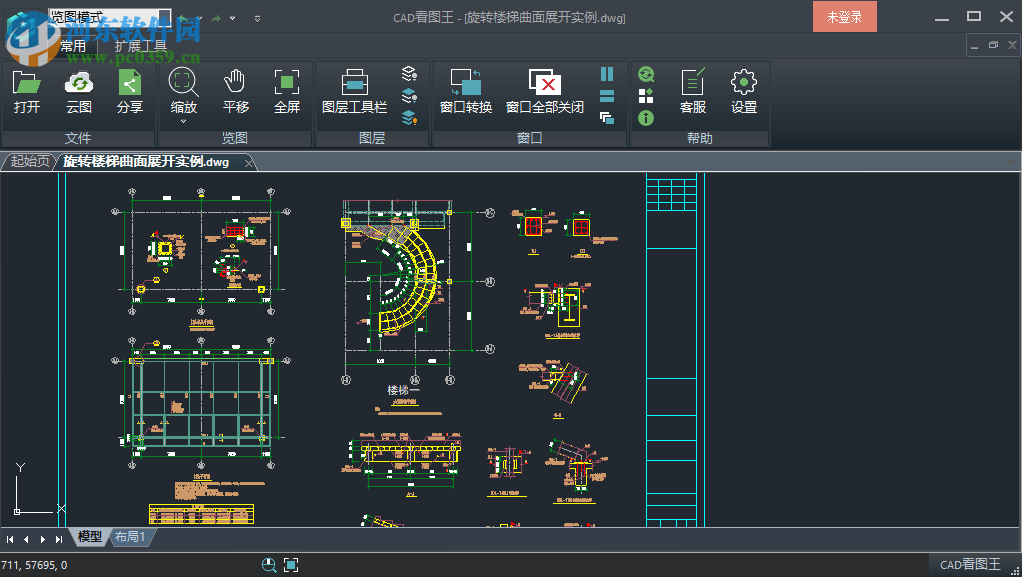
Task: Click 窗口全部关闭 close all windows
Action: (544, 90)
